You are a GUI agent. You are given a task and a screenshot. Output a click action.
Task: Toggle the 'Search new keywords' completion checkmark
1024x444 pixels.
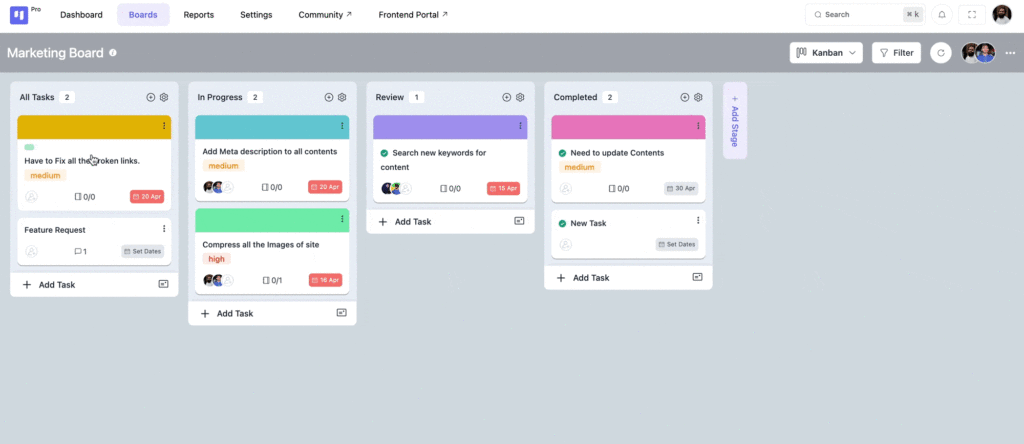click(x=384, y=153)
